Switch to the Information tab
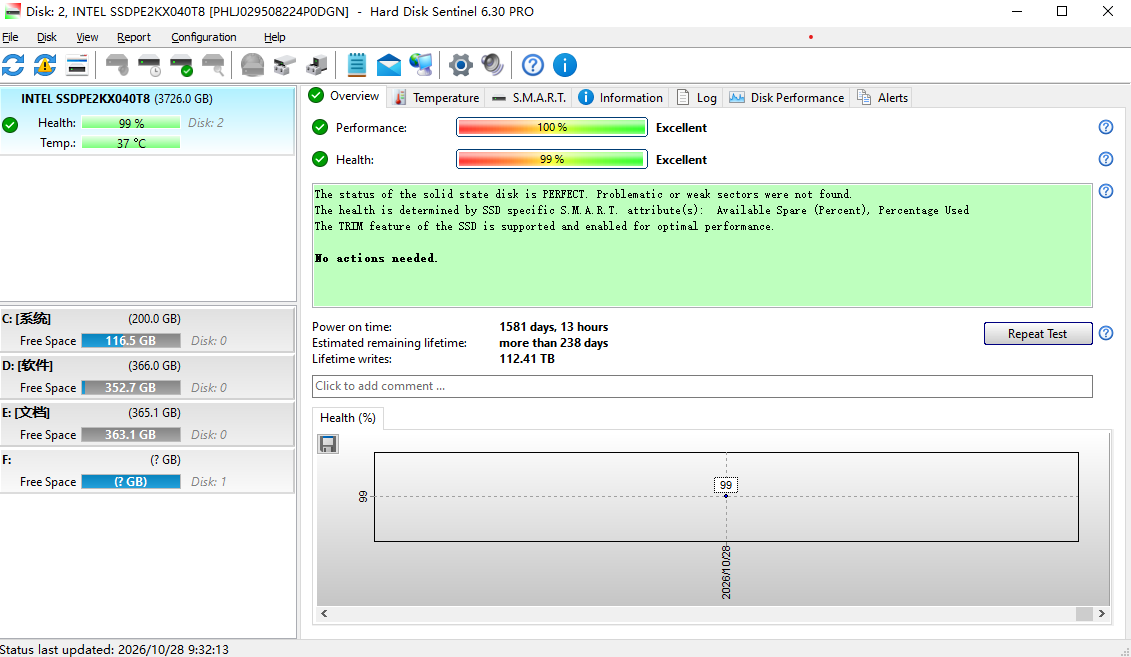The height and width of the screenshot is (657, 1131). coord(621,97)
